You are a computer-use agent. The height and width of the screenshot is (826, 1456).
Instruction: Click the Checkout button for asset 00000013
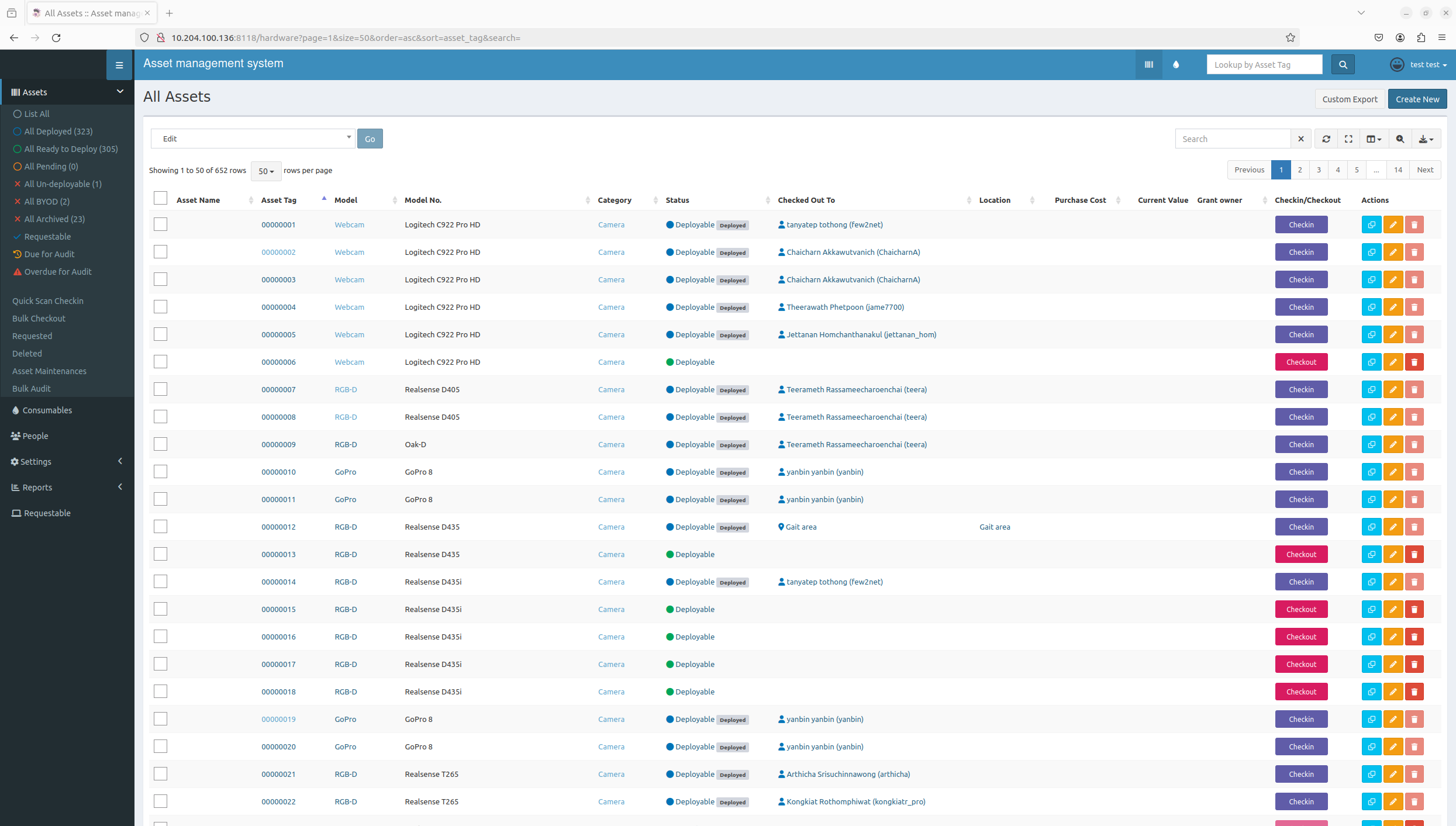click(1301, 554)
